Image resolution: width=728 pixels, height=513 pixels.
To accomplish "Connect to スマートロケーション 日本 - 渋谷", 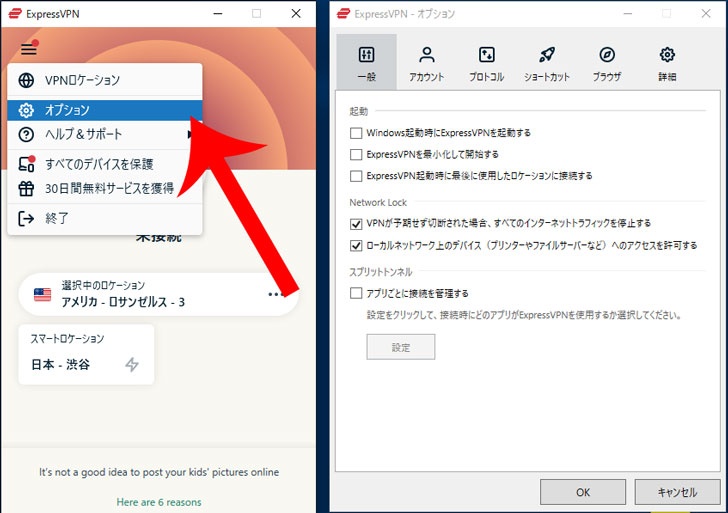I will pos(86,354).
